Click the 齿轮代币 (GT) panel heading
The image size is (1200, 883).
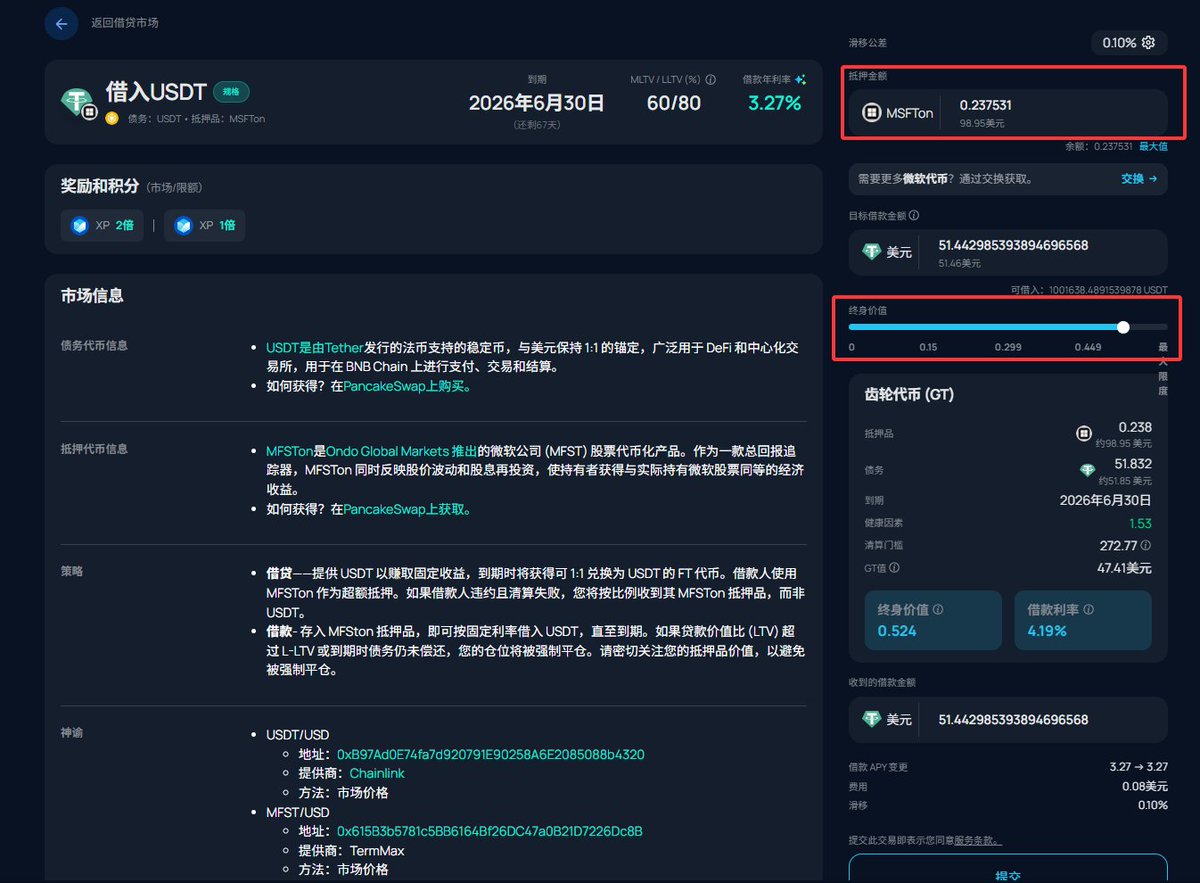tap(909, 394)
